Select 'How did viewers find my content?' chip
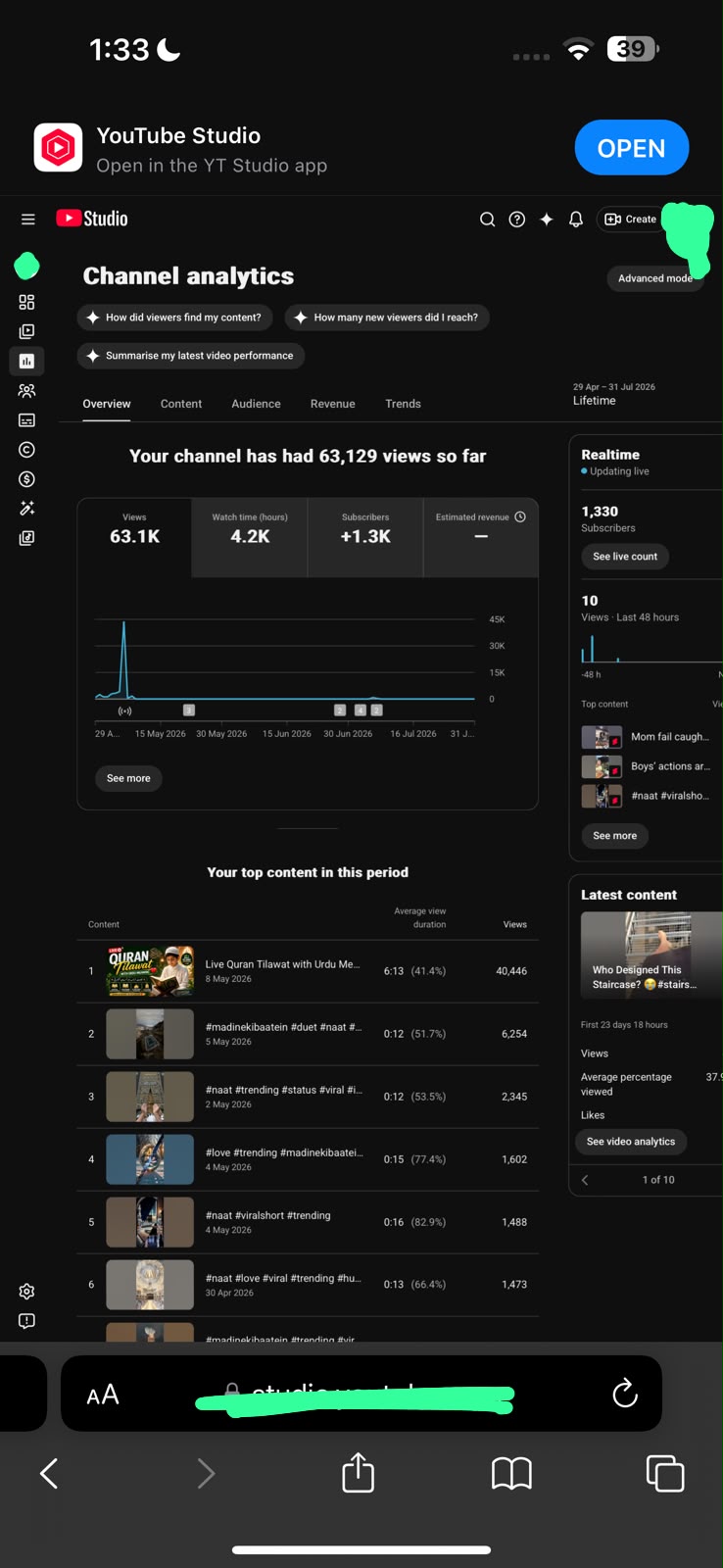 pyautogui.click(x=173, y=318)
